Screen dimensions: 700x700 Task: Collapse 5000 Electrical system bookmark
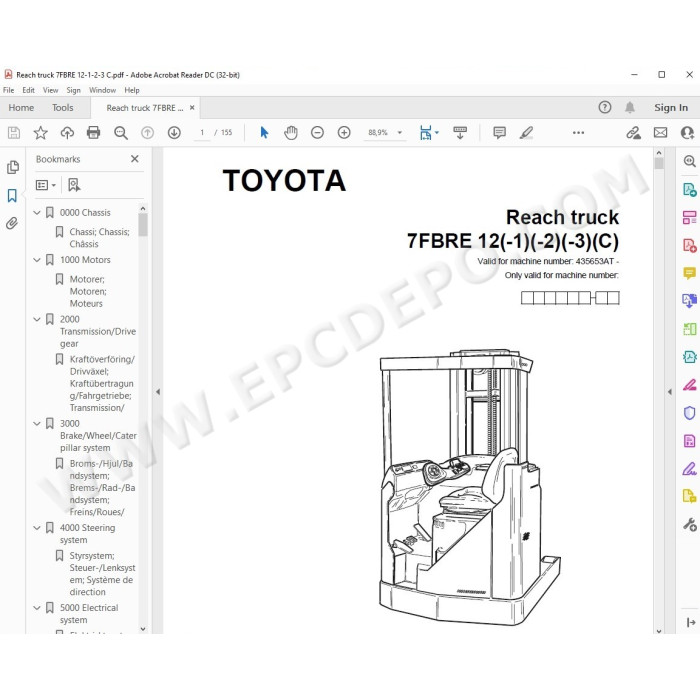tap(37, 608)
